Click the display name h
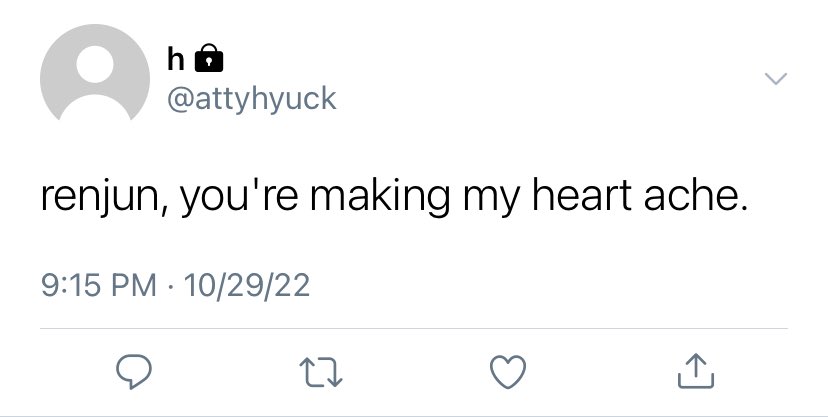828x417 pixels. pos(176,58)
